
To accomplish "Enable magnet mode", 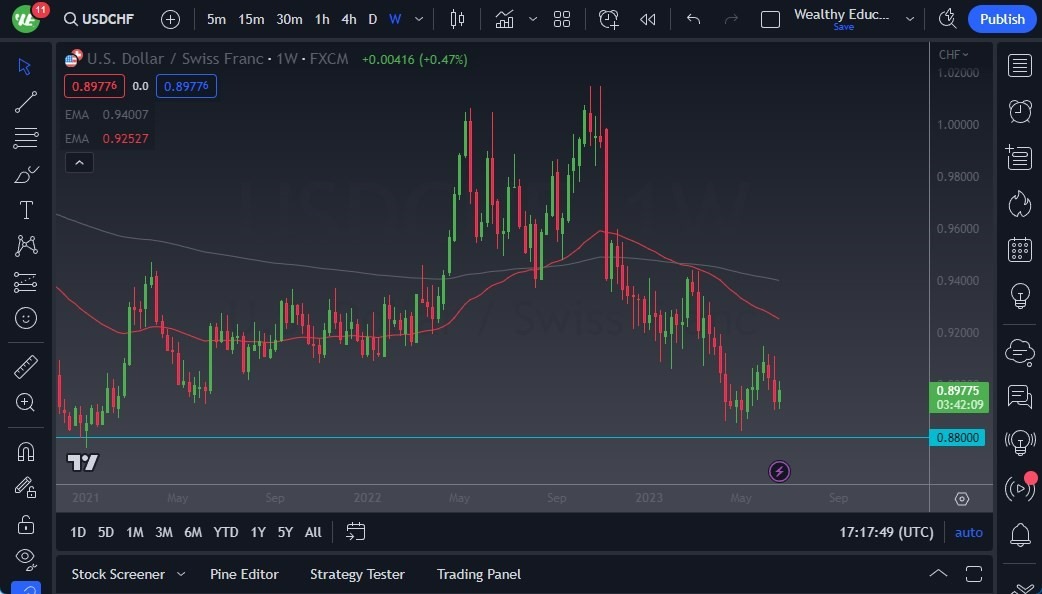I will point(25,451).
